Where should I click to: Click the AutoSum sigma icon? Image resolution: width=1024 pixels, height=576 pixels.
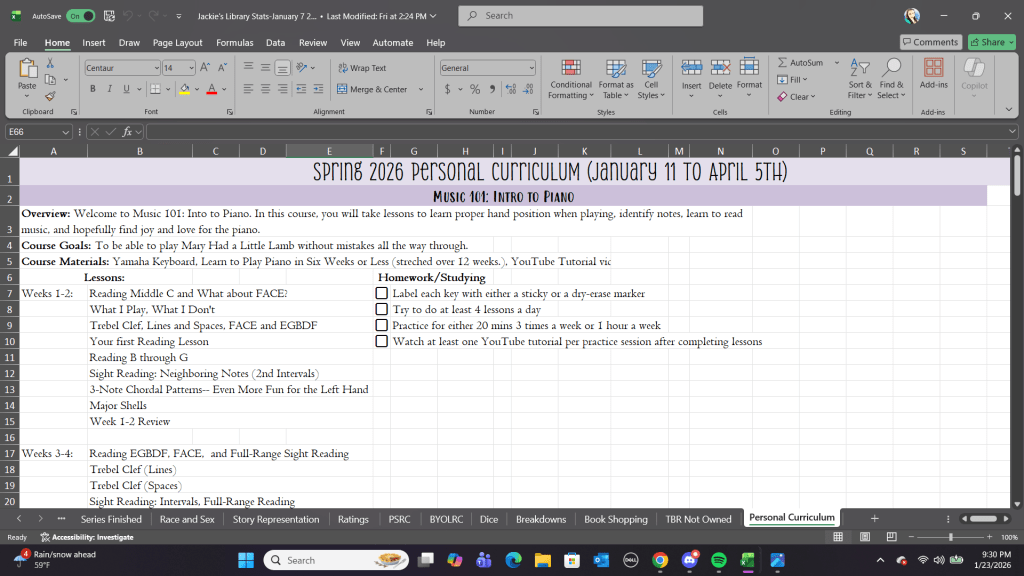782,63
